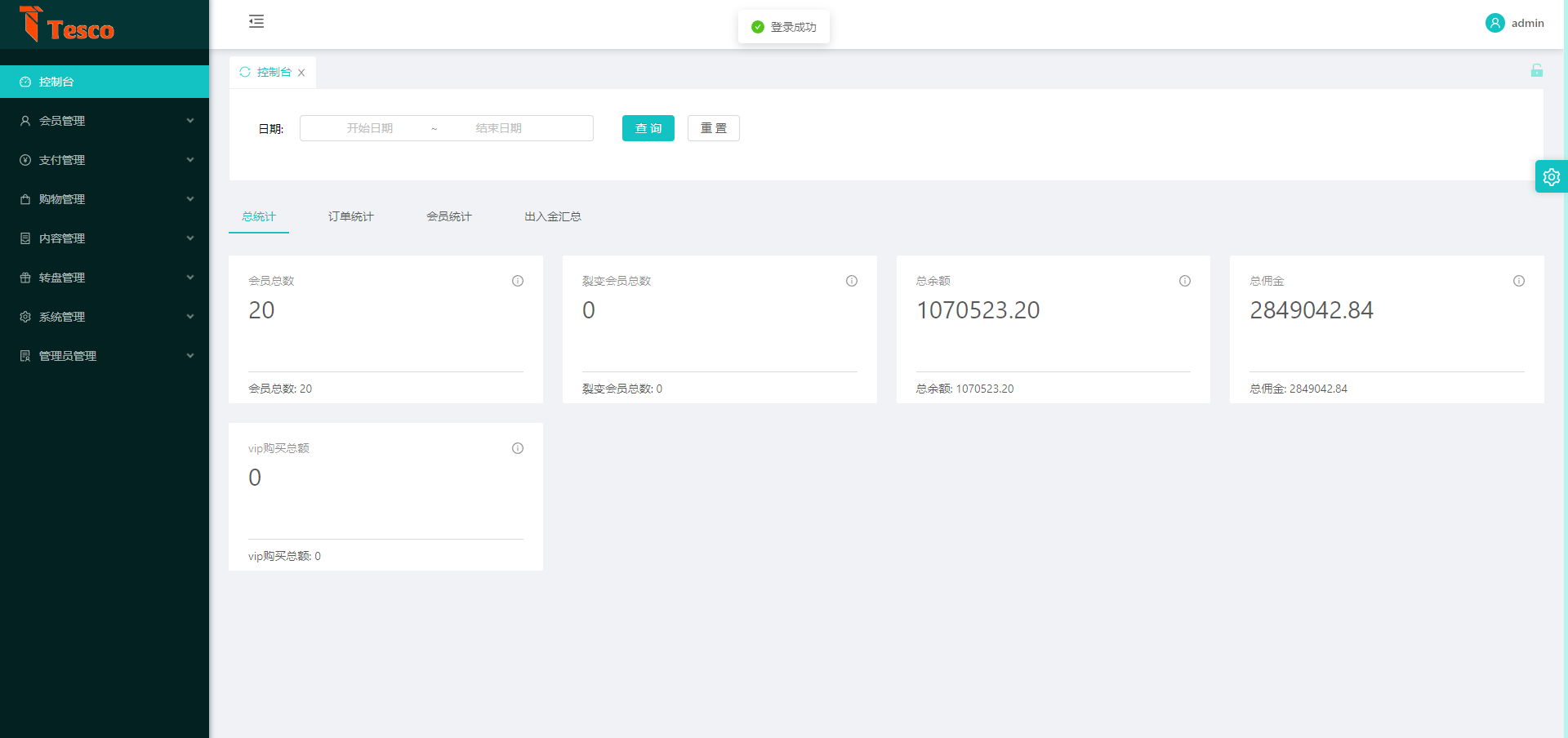The width and height of the screenshot is (1568, 738).
Task: Click the admin username text
Action: point(1528,23)
